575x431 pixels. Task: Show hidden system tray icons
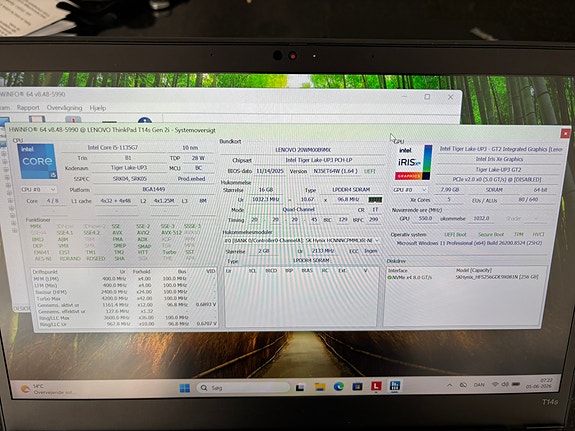[x=450, y=385]
